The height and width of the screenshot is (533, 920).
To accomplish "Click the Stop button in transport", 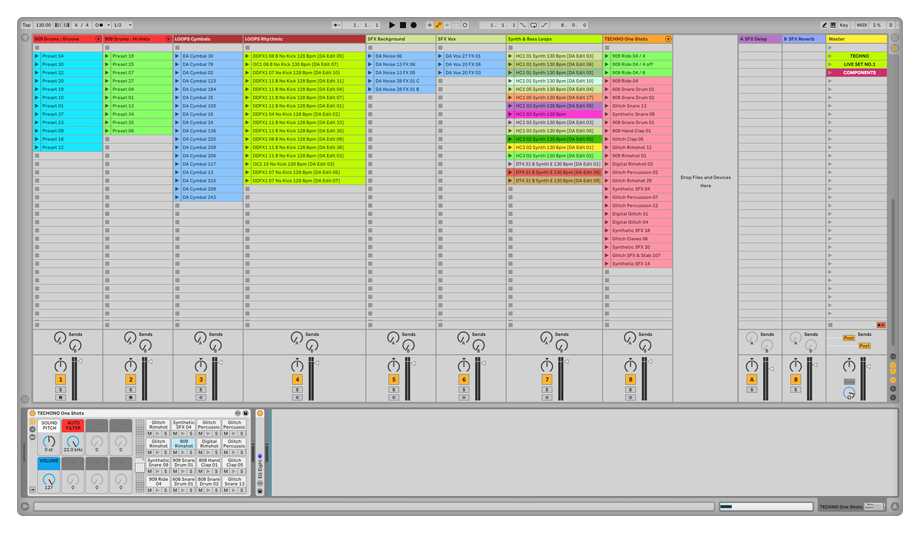I will click(403, 24).
